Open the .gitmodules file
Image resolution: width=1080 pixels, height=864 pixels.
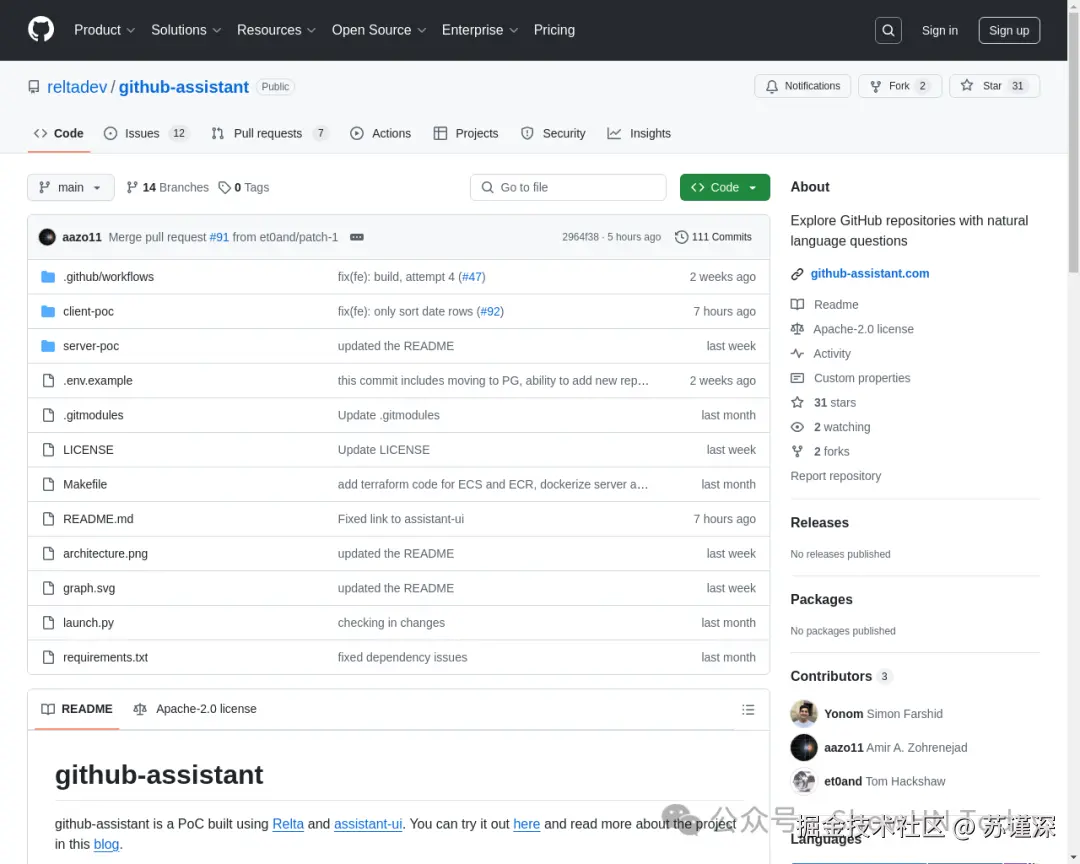[x=93, y=415]
